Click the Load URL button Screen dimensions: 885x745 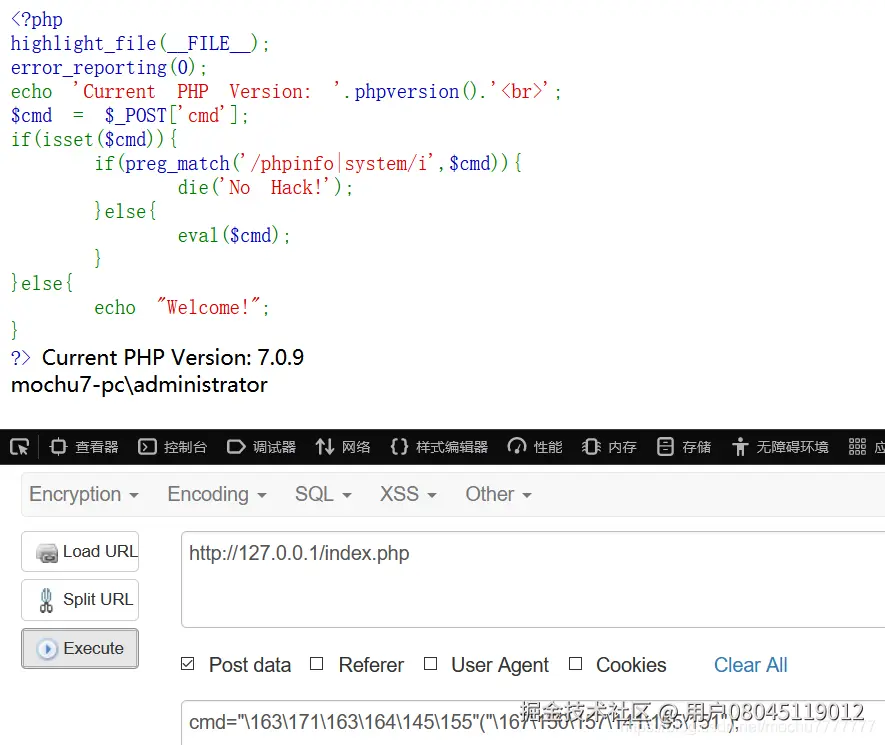(x=80, y=551)
